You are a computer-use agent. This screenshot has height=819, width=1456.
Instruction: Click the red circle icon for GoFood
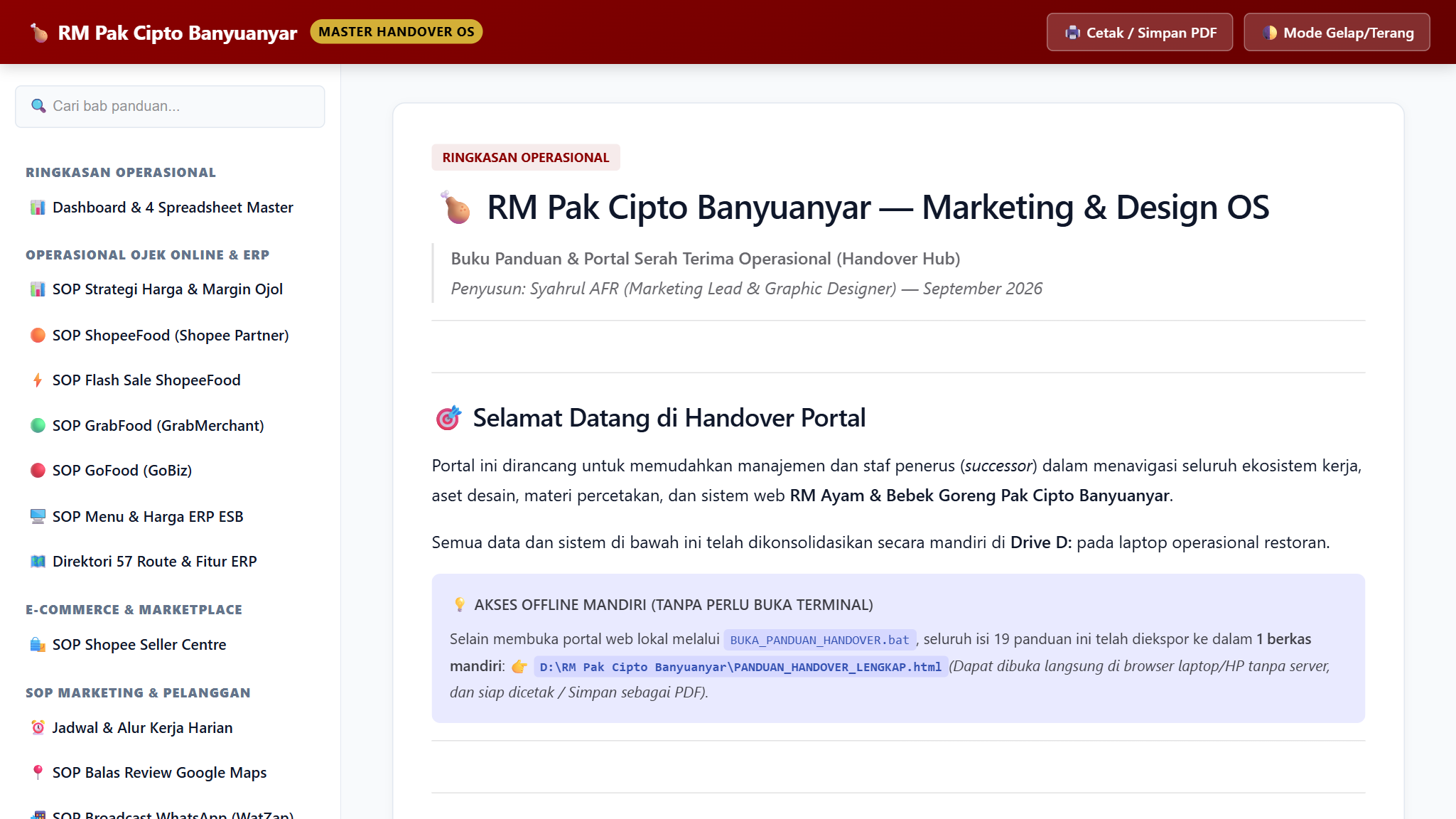click(38, 471)
